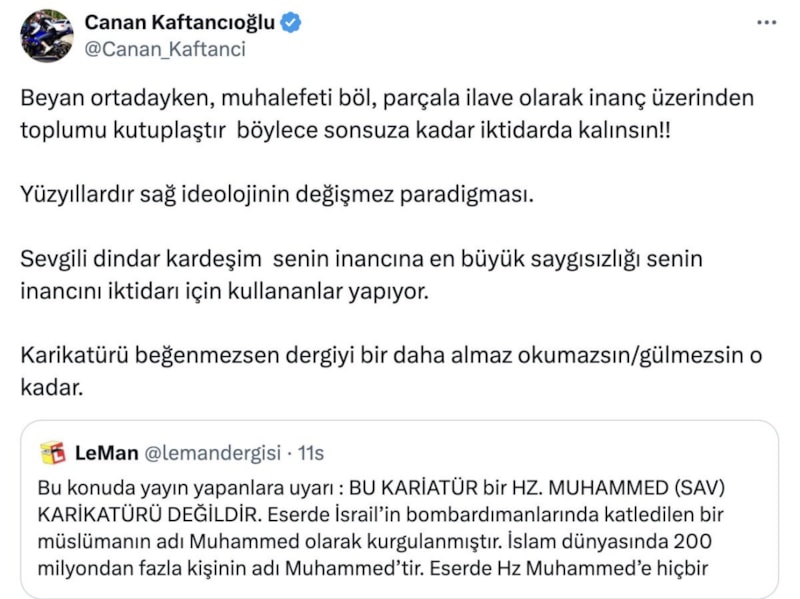Open the @Canan_Kaftanci handle link
This screenshot has height=599, width=800.
pyautogui.click(x=165, y=48)
